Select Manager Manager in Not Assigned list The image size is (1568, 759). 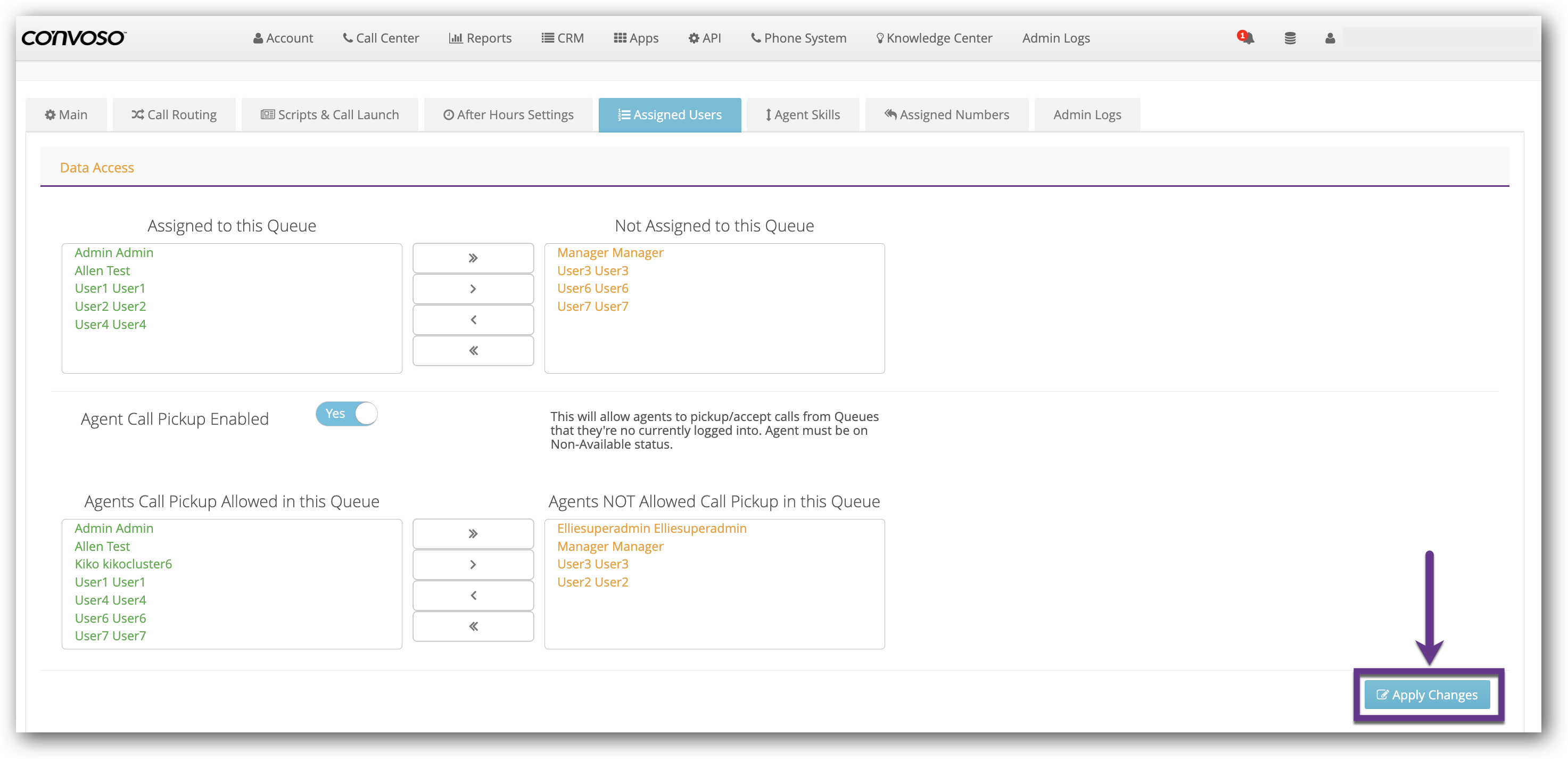610,253
